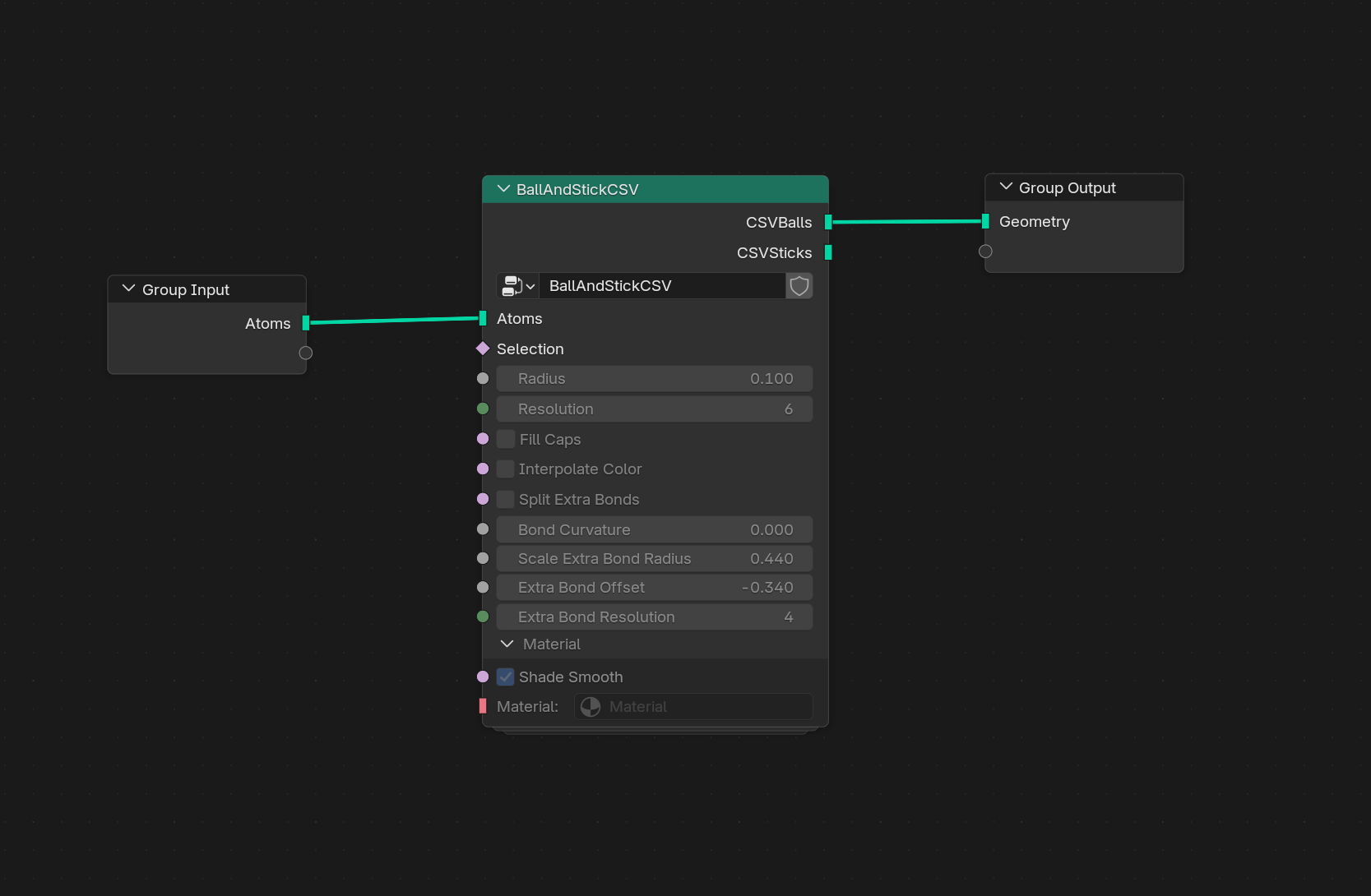
Task: Click the Radius input socket
Action: (x=483, y=379)
